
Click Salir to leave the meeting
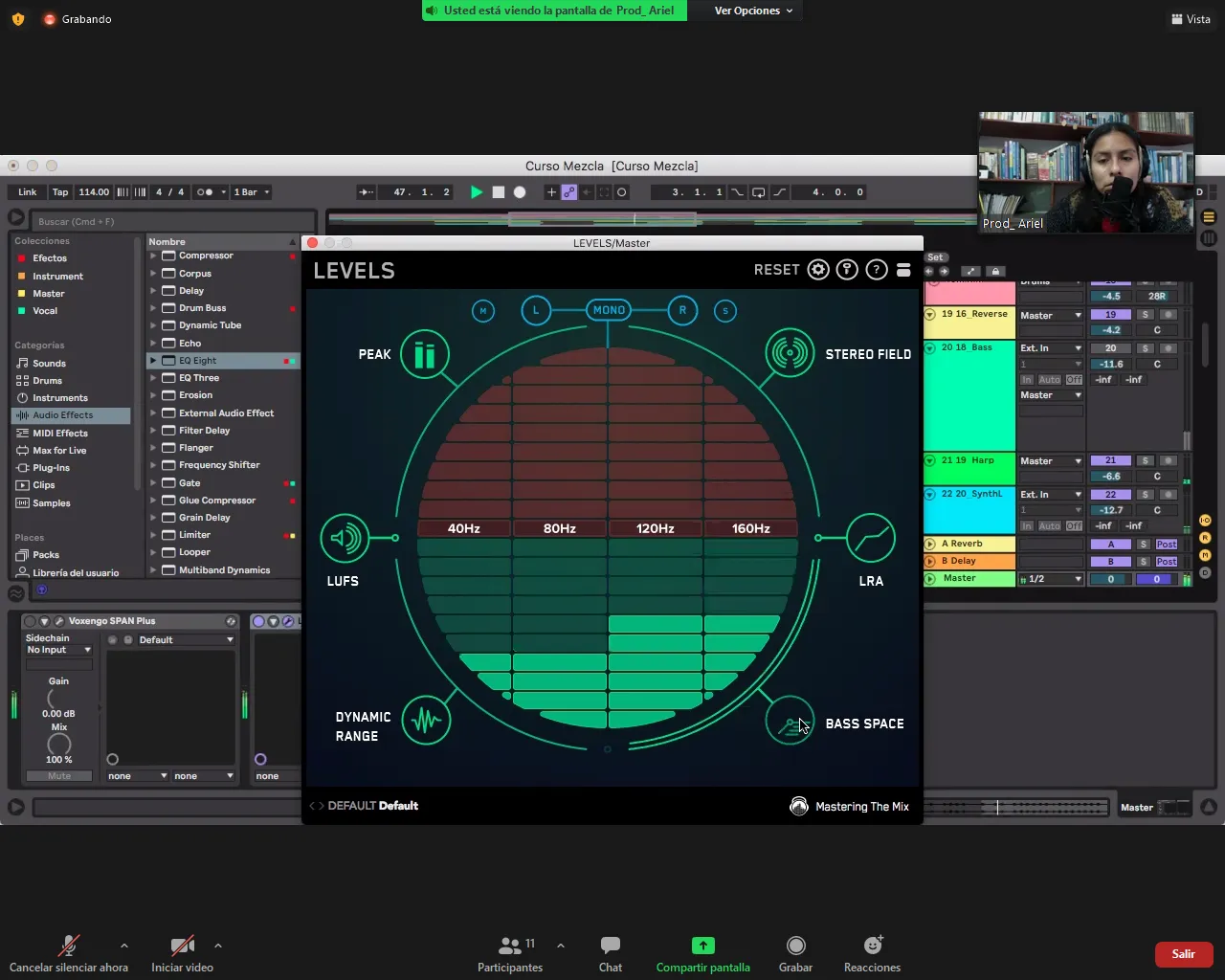pos(1184,954)
